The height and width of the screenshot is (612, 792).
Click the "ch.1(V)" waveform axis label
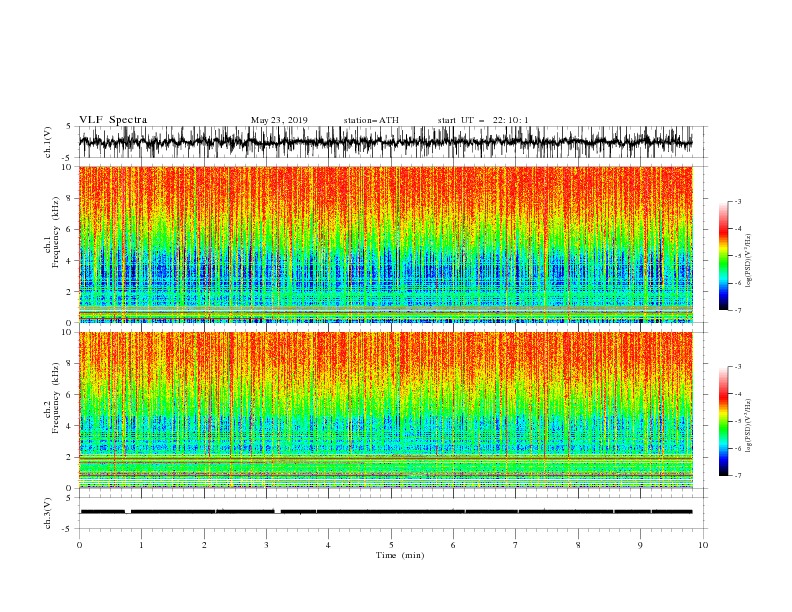pos(48,142)
